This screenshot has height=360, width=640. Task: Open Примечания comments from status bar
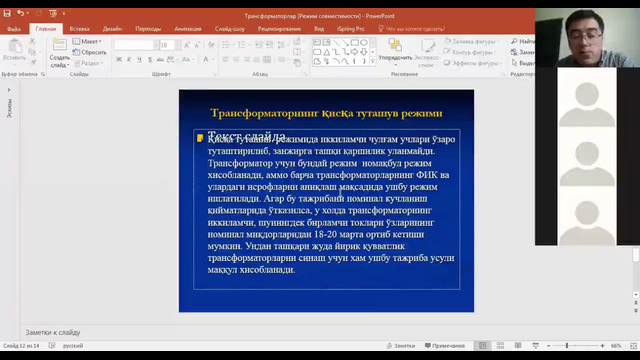(444, 346)
